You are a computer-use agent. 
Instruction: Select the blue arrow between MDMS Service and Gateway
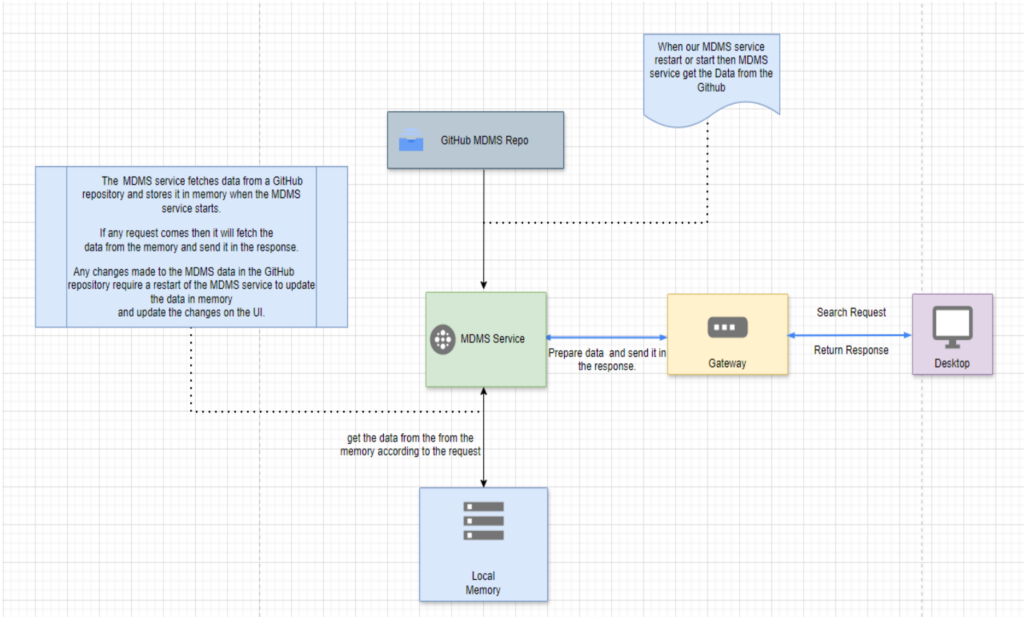[x=607, y=338]
